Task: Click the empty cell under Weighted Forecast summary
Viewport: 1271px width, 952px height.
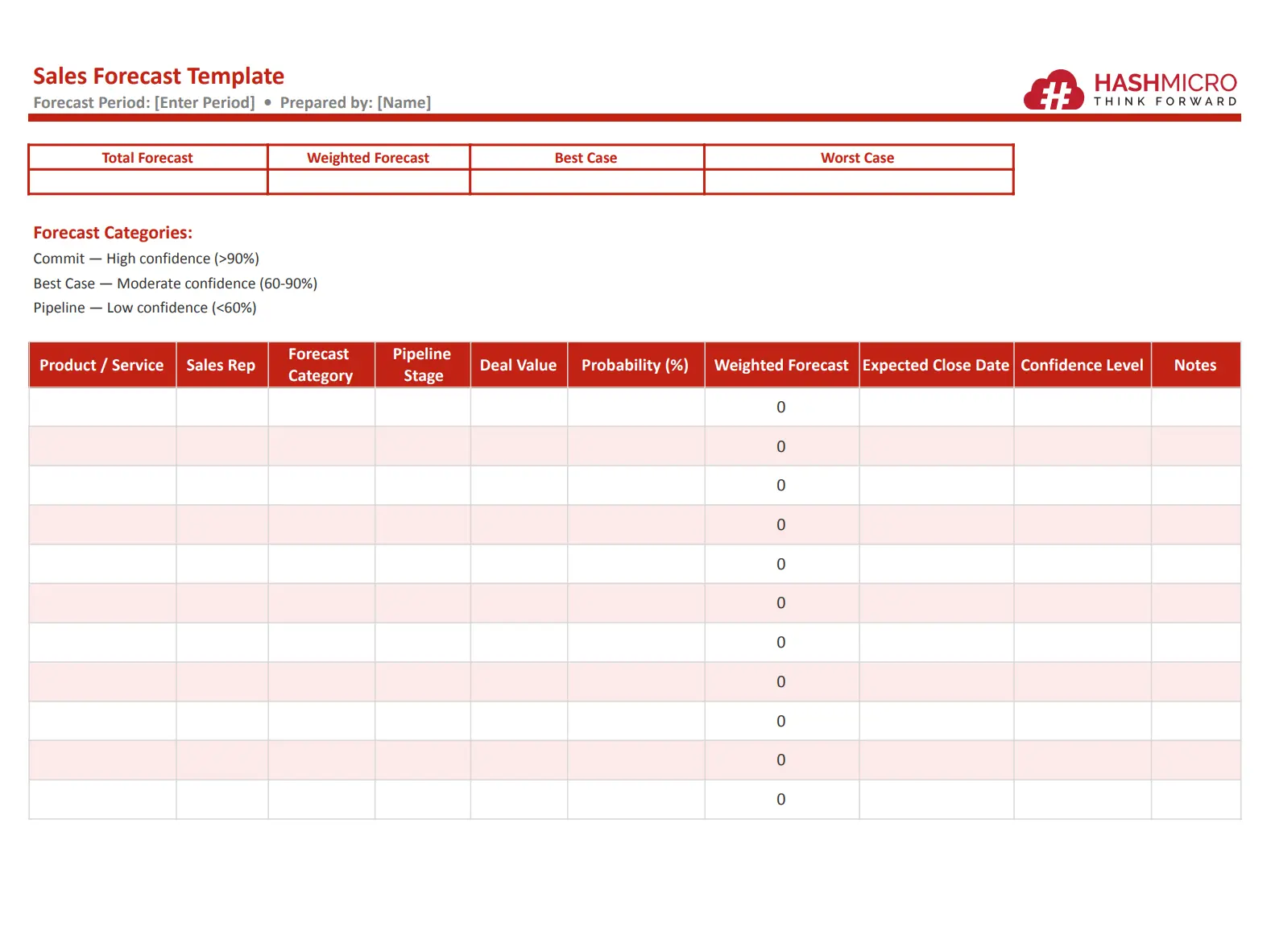Action: [x=368, y=182]
